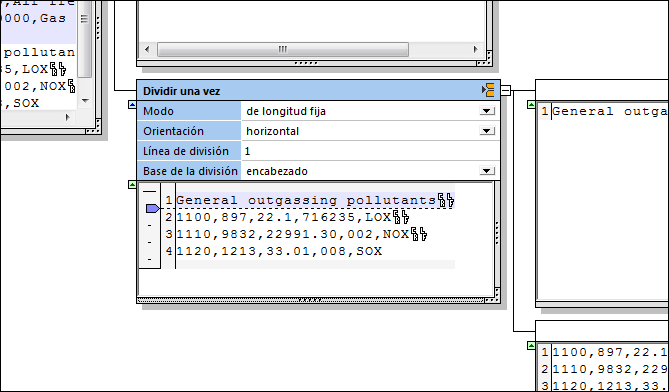The width and height of the screenshot is (669, 392).
Task: Click the horizontal scrollbar thumb in the top pane
Action: tap(283, 49)
